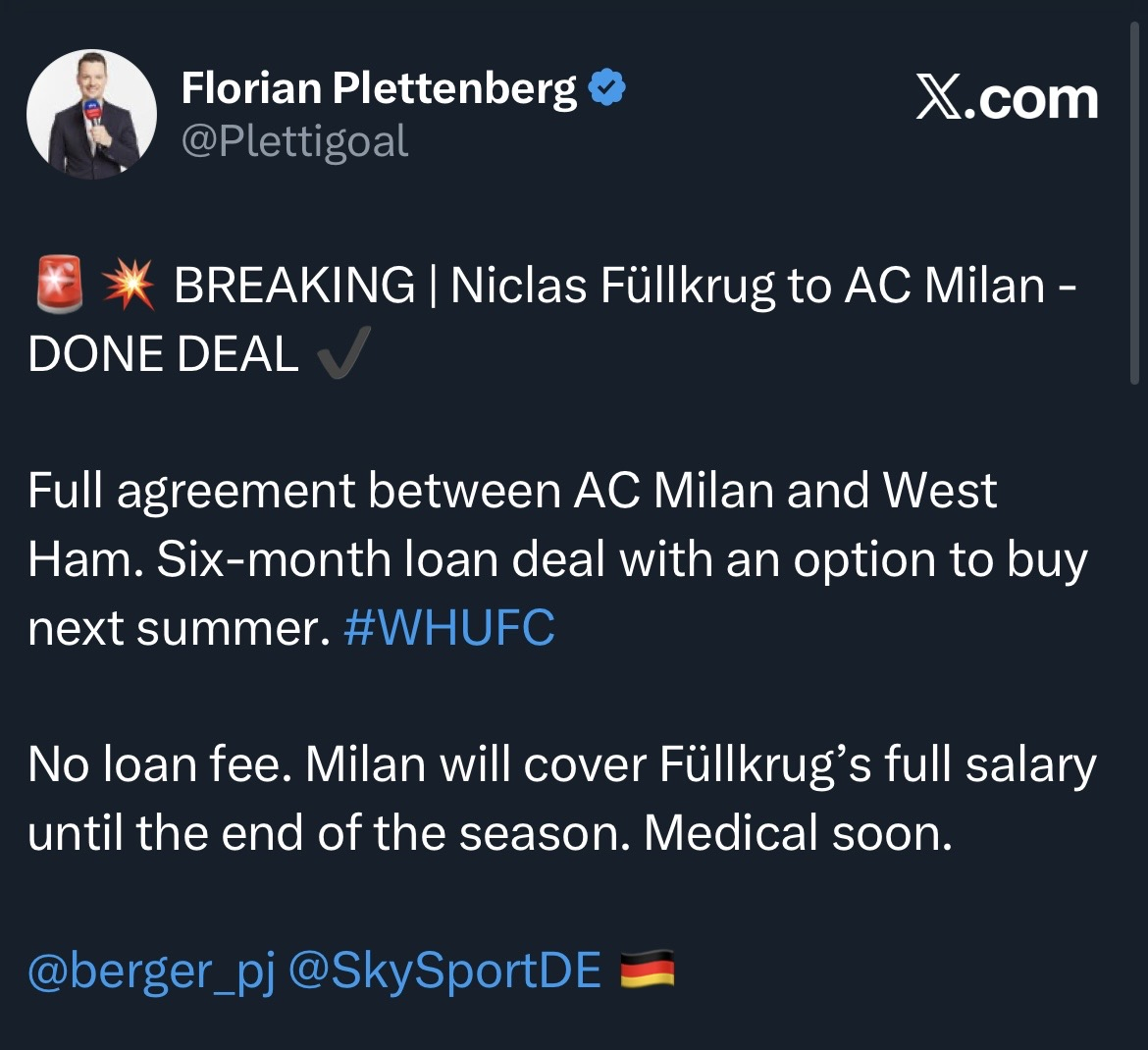
Task: Open Florian Plettenberg's profile picture
Action: click(x=91, y=114)
